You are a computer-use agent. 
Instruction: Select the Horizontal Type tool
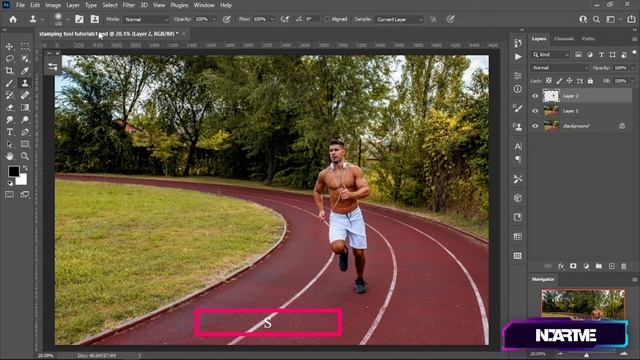tap(9, 132)
